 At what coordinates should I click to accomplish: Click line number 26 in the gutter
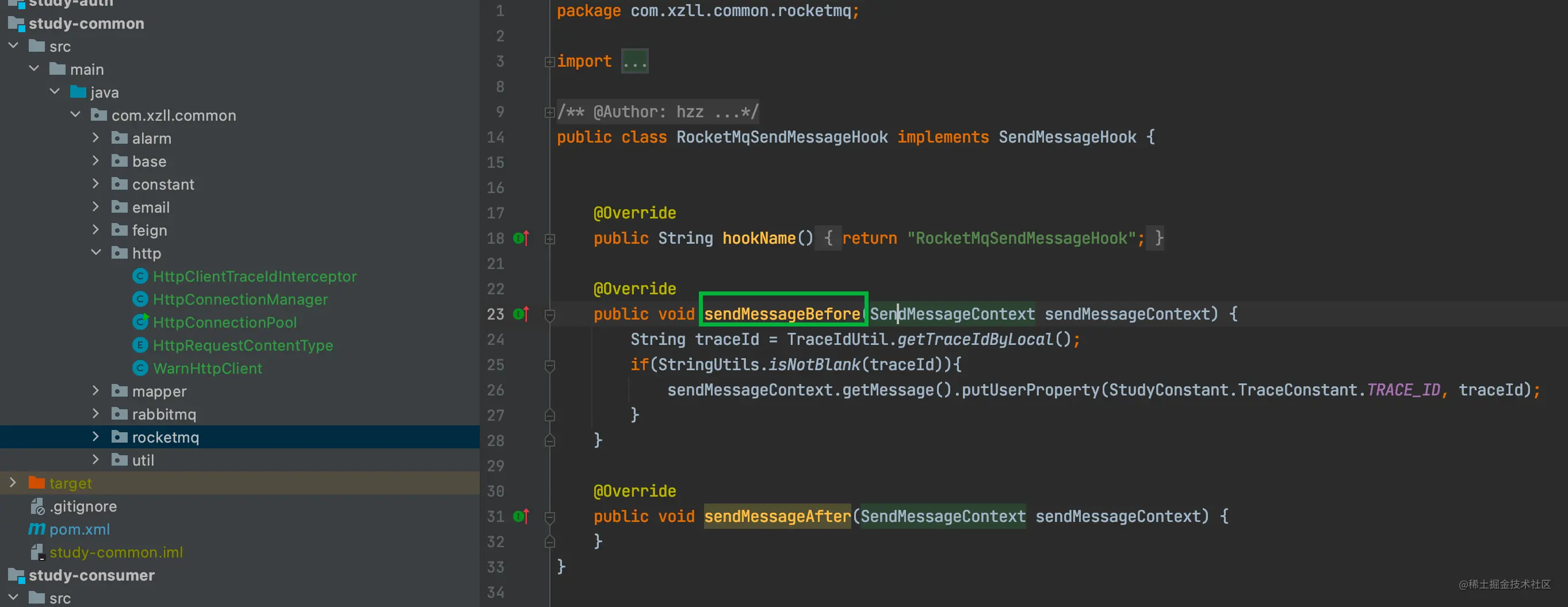pyautogui.click(x=495, y=390)
